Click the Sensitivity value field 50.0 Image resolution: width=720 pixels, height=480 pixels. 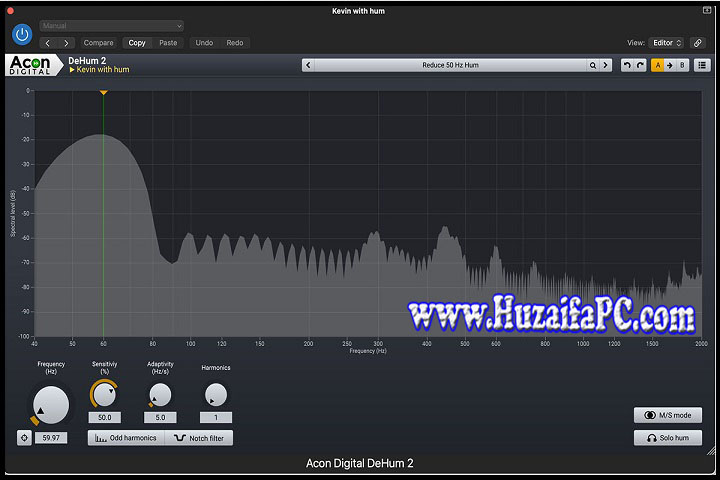tap(105, 417)
